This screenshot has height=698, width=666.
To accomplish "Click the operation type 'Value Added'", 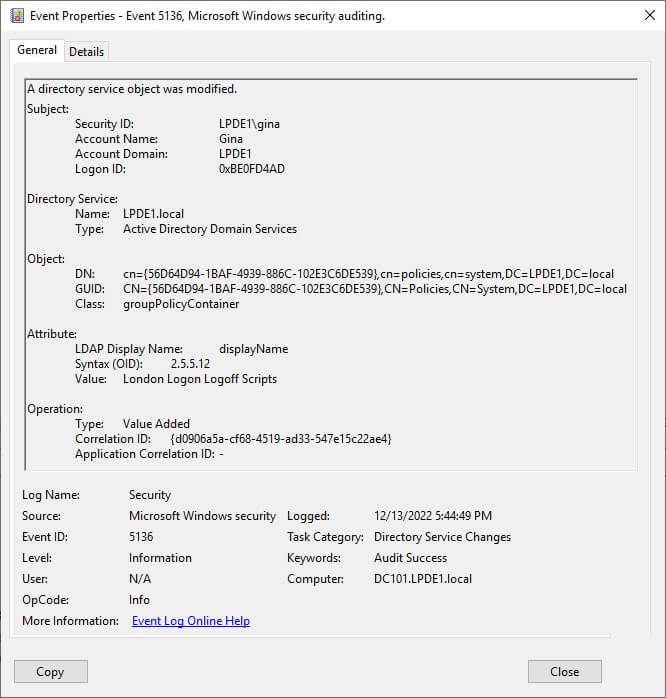I will click(156, 424).
